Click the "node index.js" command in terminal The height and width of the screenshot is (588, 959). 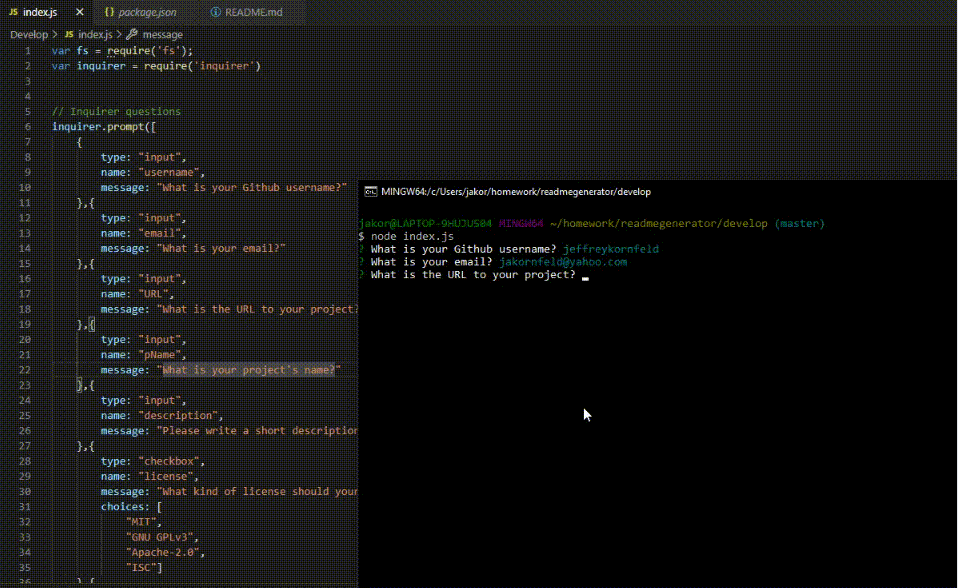412,236
